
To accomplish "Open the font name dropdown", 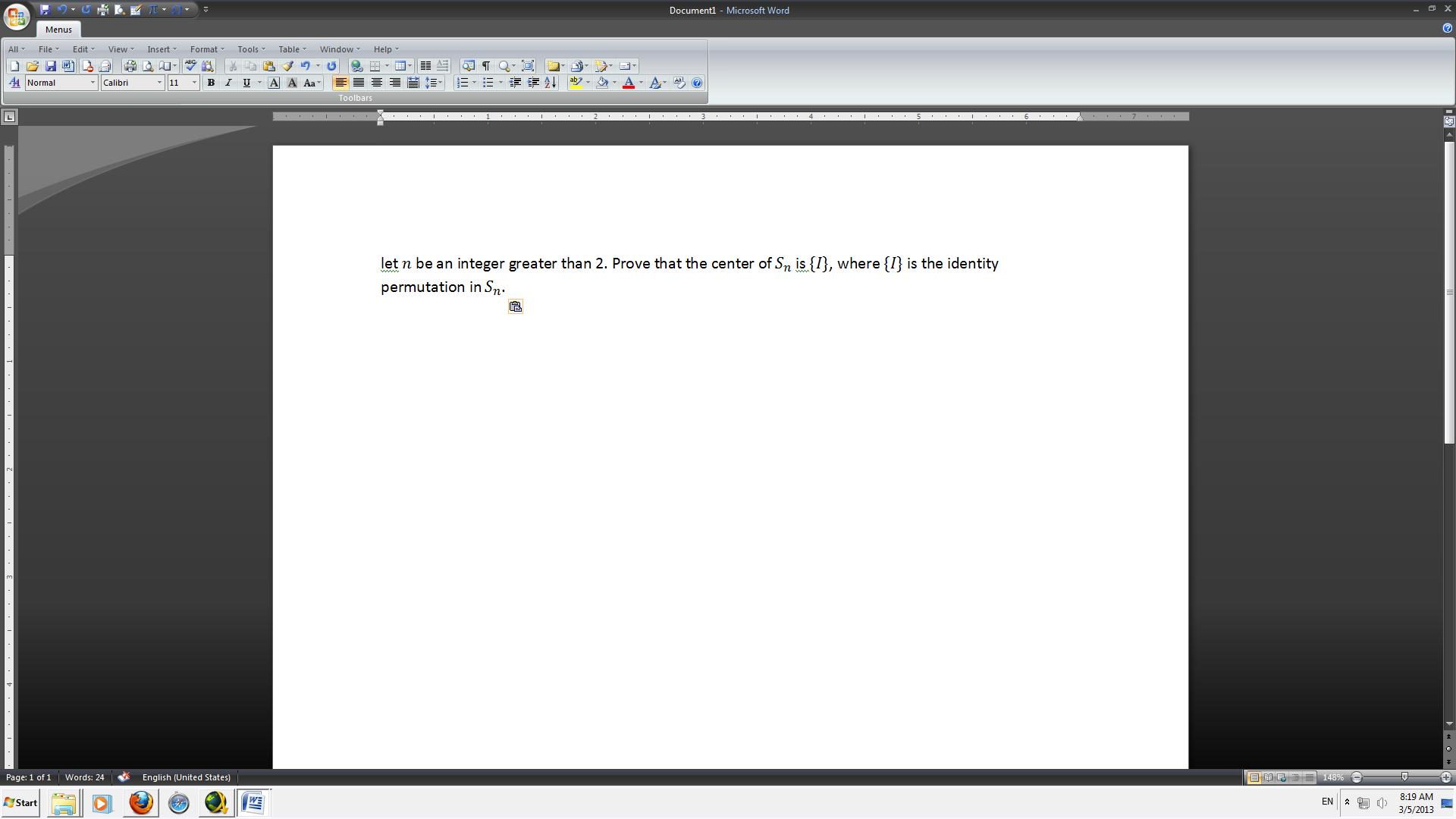I will 160,83.
